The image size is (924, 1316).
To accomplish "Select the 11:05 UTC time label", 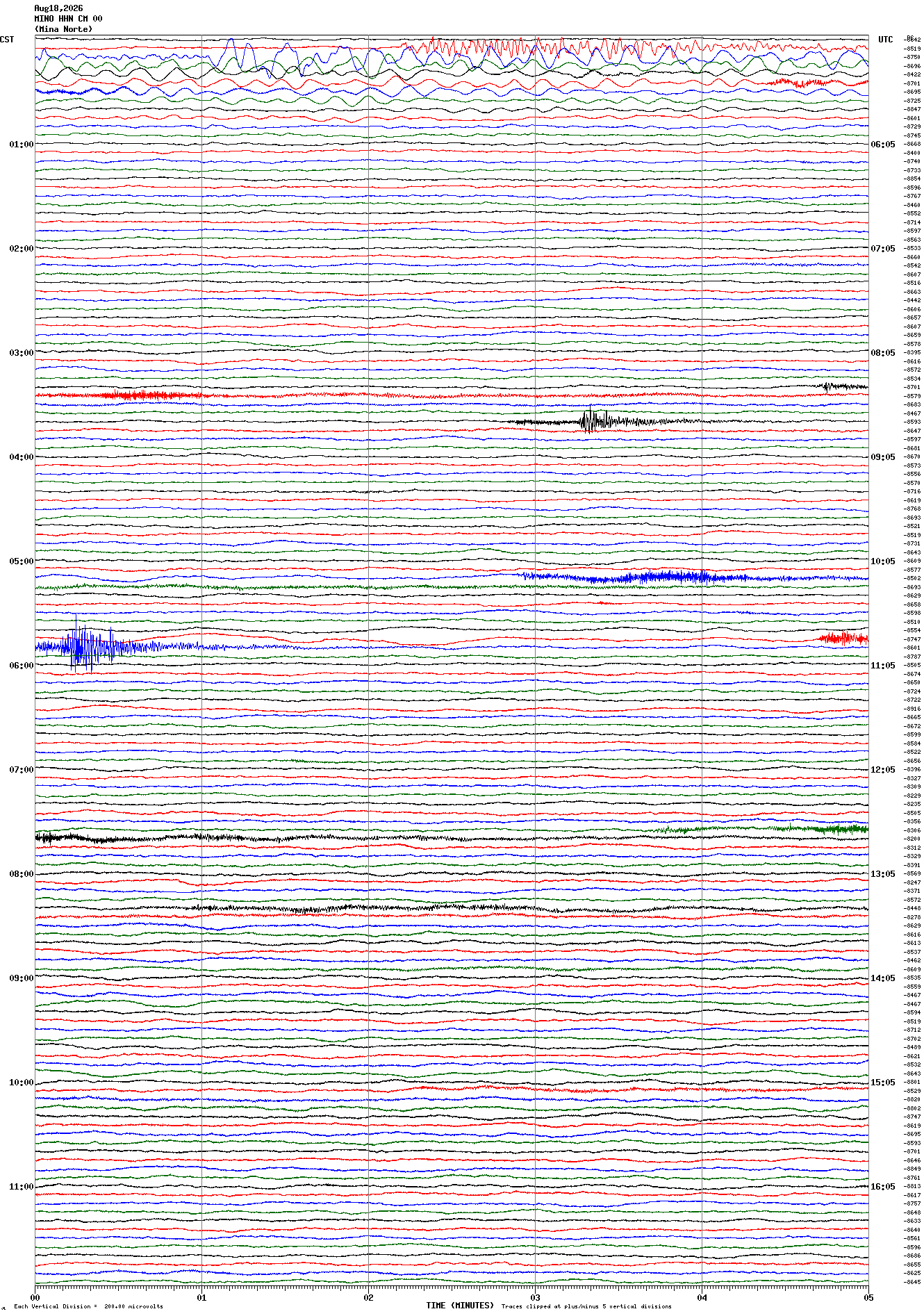I will (883, 666).
